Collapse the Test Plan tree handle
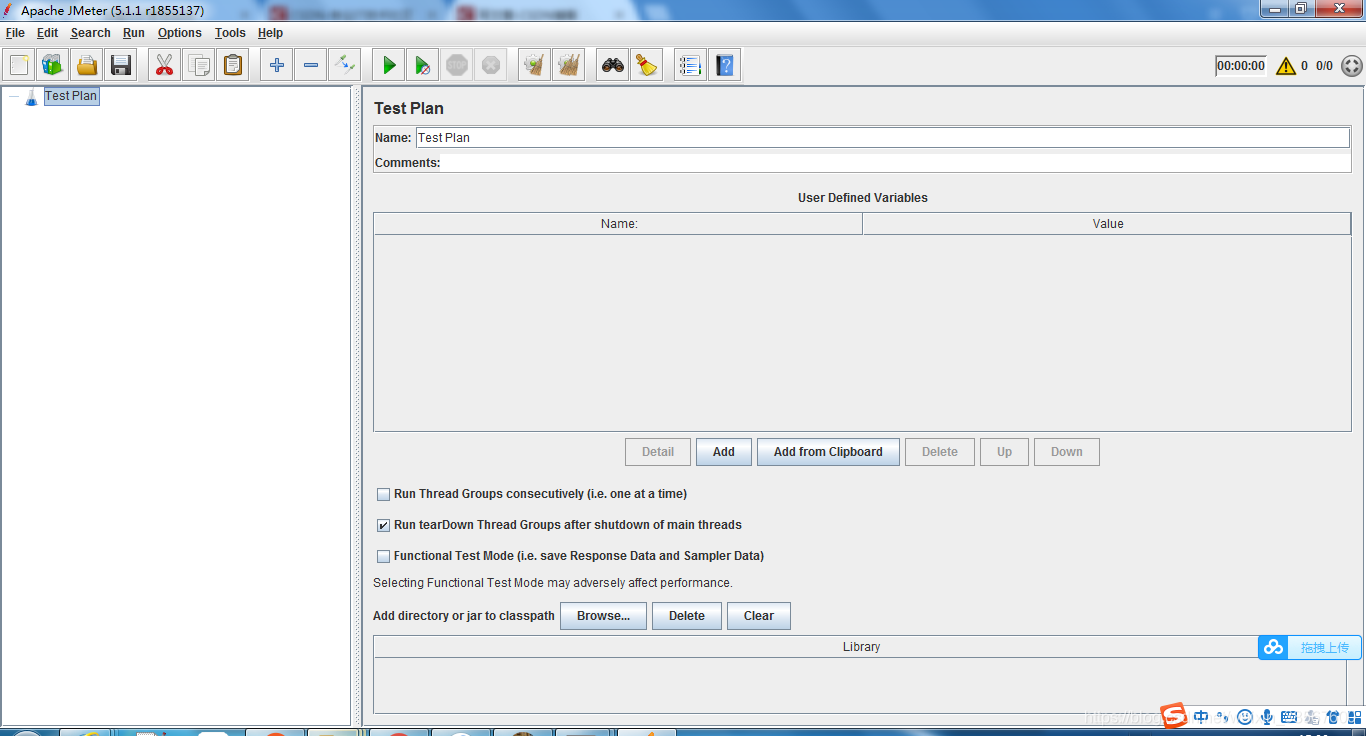1366x736 pixels. pyautogui.click(x=13, y=97)
